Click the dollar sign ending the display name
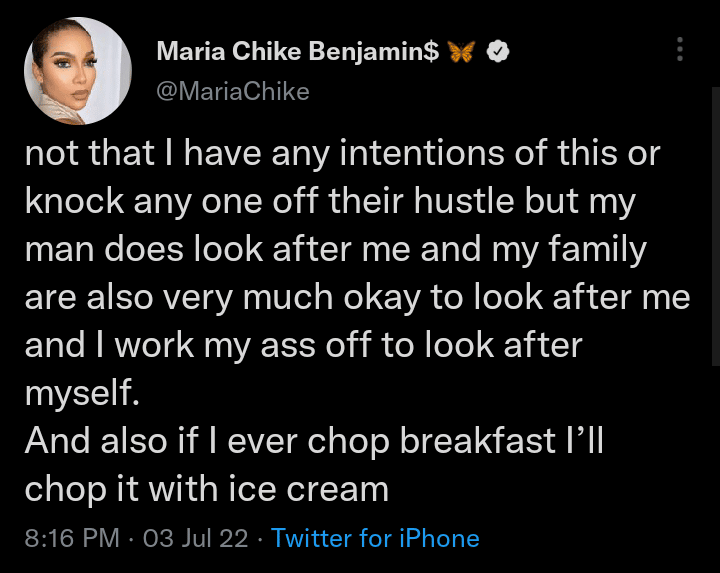Viewport: 720px width, 573px height. click(x=432, y=51)
